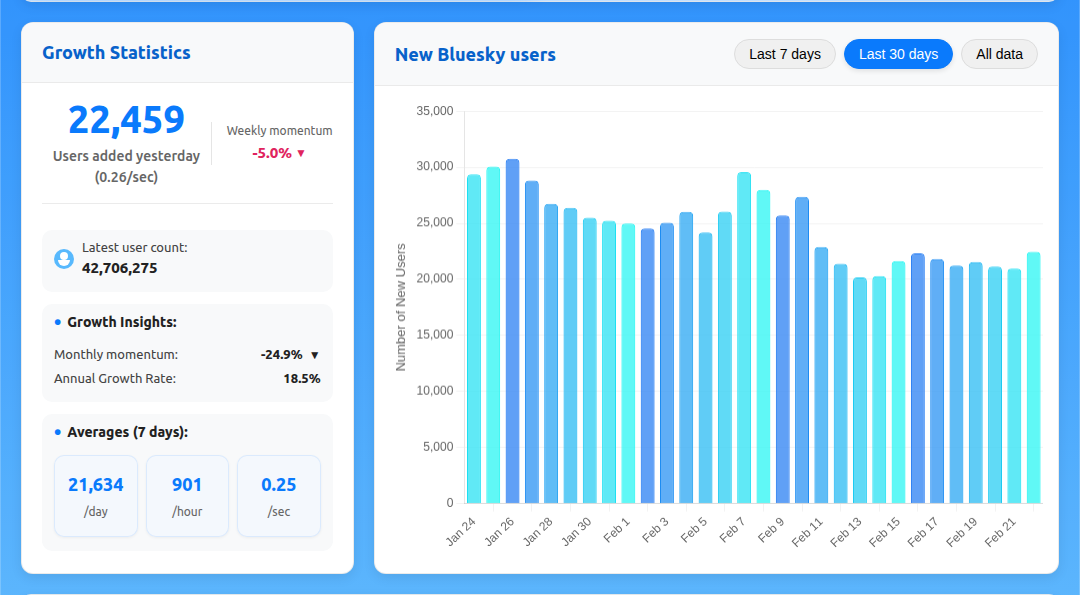Screen dimensions: 1080x595
Task: Click the 901 per hour average card
Action: [x=187, y=496]
